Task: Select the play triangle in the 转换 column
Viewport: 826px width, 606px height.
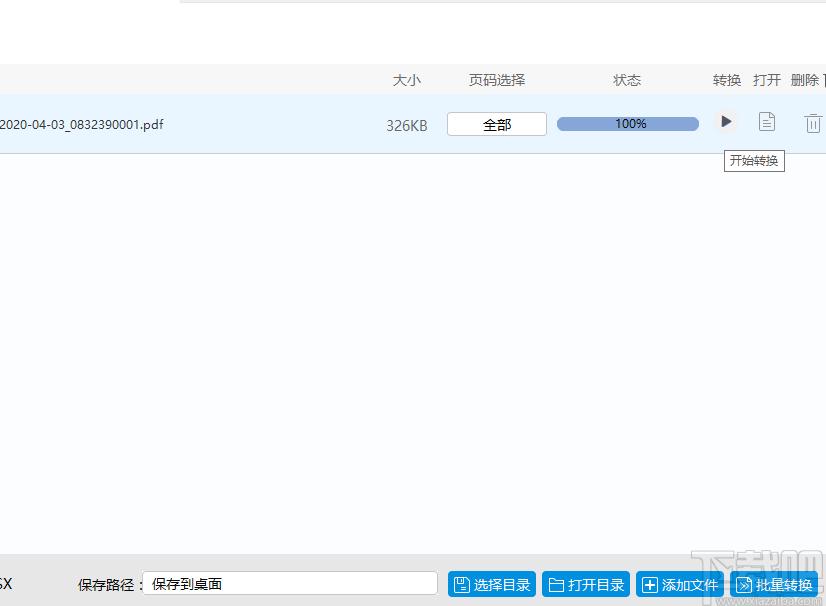Action: [725, 122]
